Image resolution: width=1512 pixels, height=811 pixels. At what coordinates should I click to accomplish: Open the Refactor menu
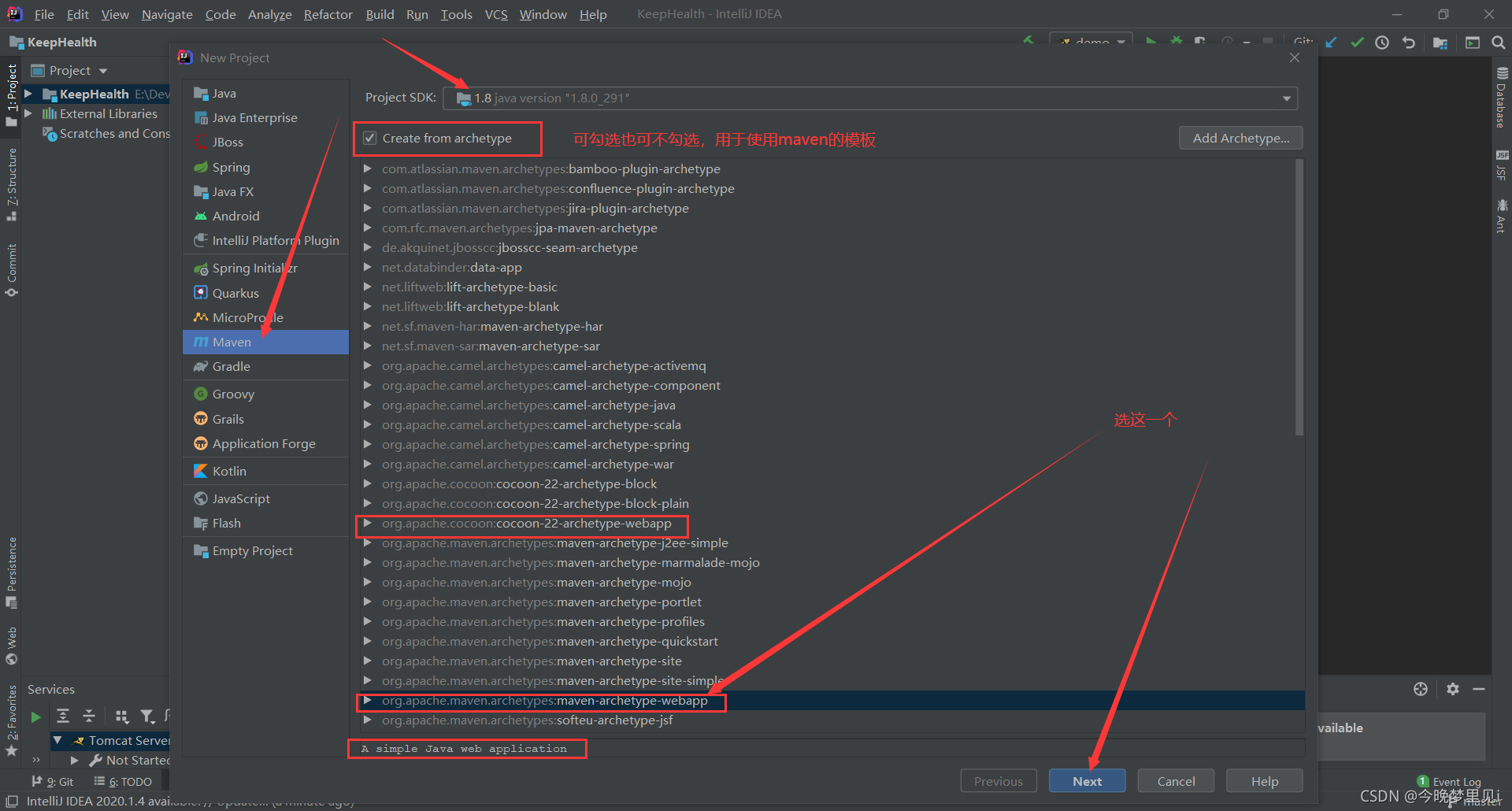click(x=328, y=14)
